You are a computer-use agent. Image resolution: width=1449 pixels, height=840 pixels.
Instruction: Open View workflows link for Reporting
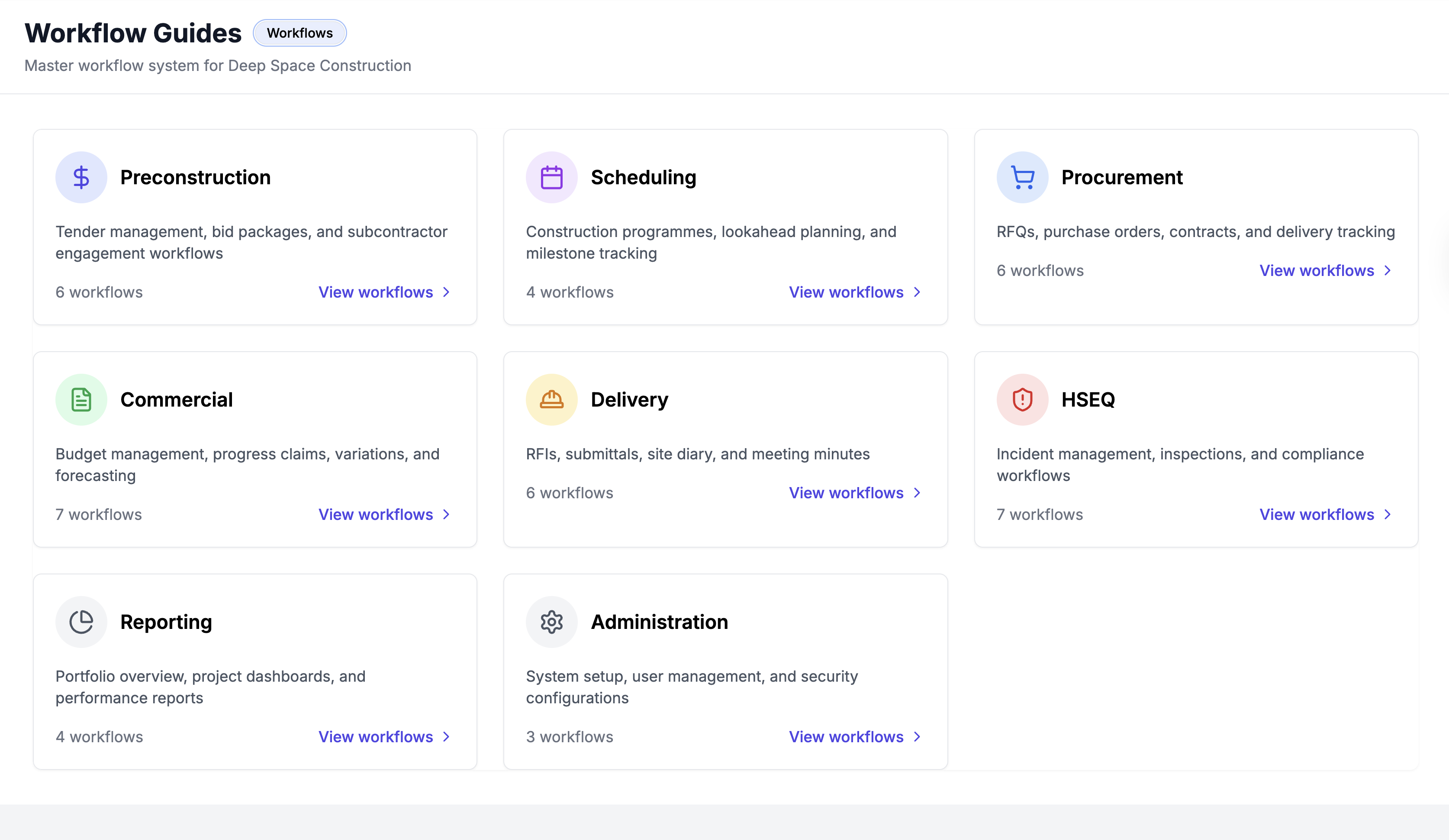click(x=385, y=737)
